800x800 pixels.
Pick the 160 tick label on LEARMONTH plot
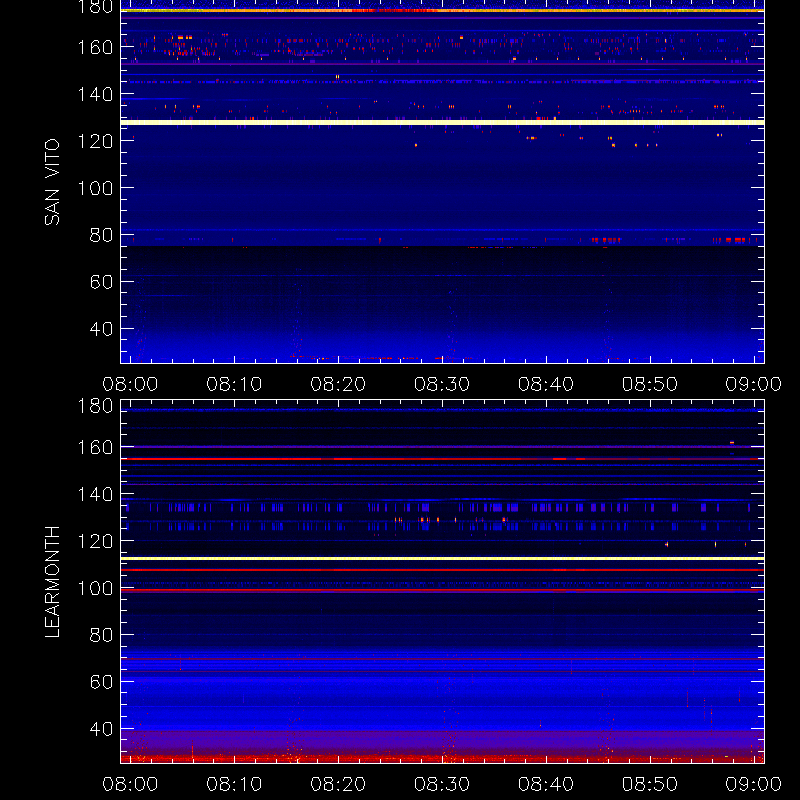[x=95, y=447]
